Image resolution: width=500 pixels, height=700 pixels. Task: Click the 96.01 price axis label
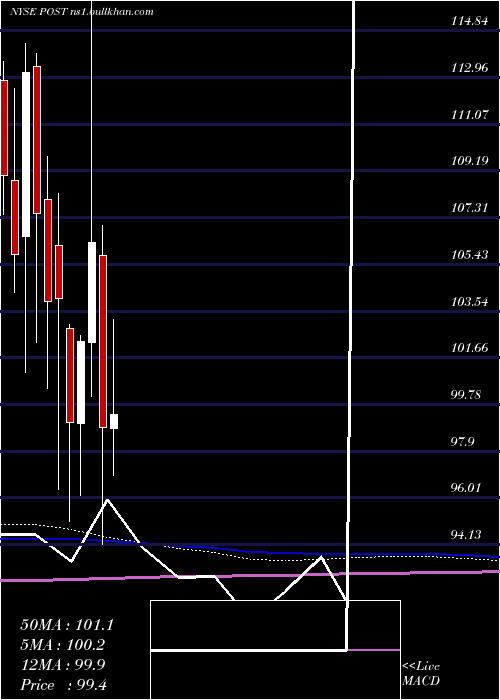467,488
